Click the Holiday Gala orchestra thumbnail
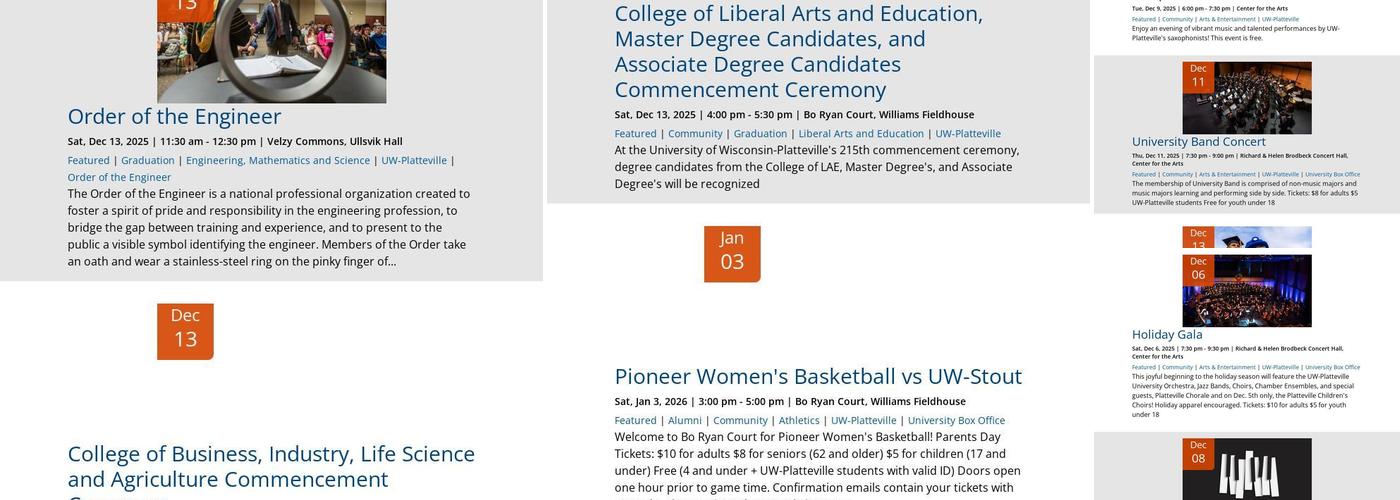 tap(1247, 290)
